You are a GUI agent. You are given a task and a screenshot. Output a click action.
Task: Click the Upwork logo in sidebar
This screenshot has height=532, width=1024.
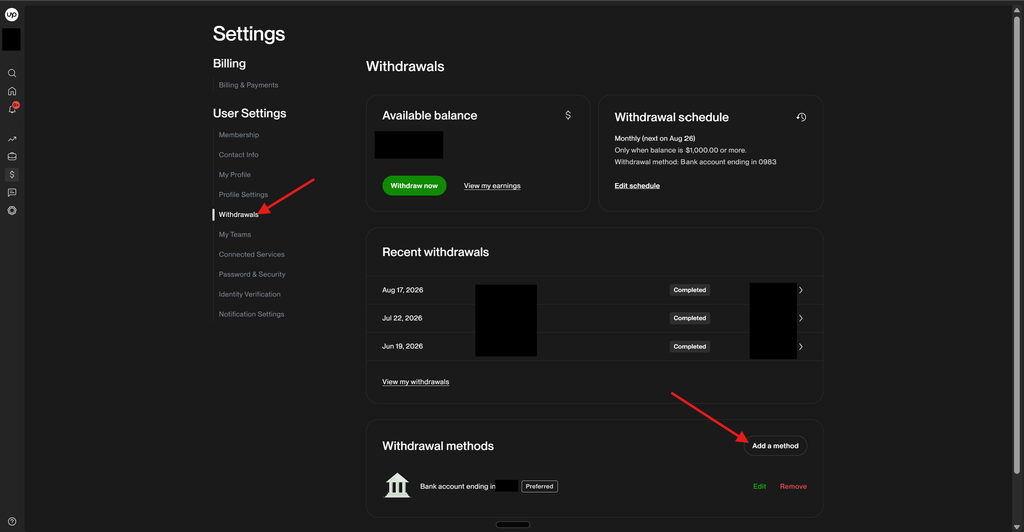coord(12,14)
